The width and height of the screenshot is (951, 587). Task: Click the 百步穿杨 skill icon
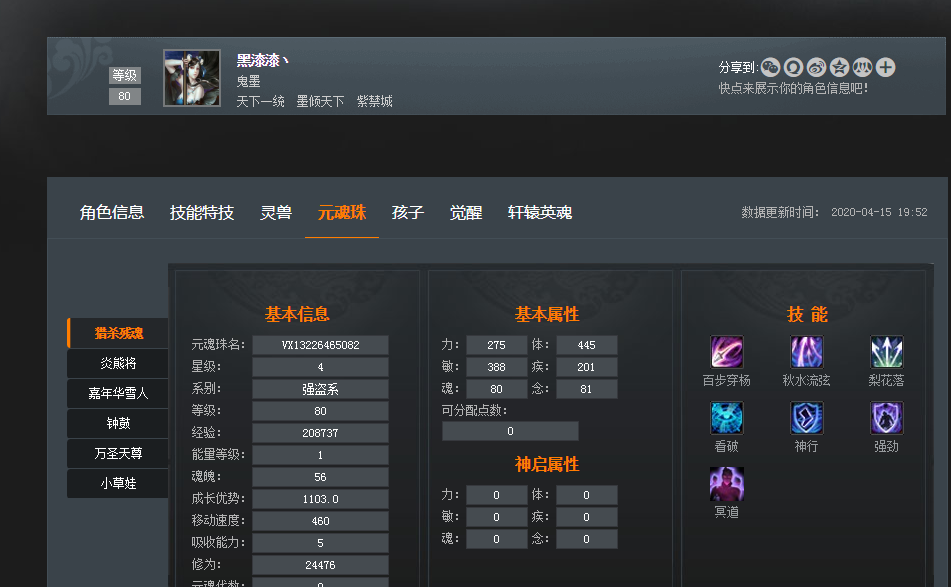coord(727,352)
